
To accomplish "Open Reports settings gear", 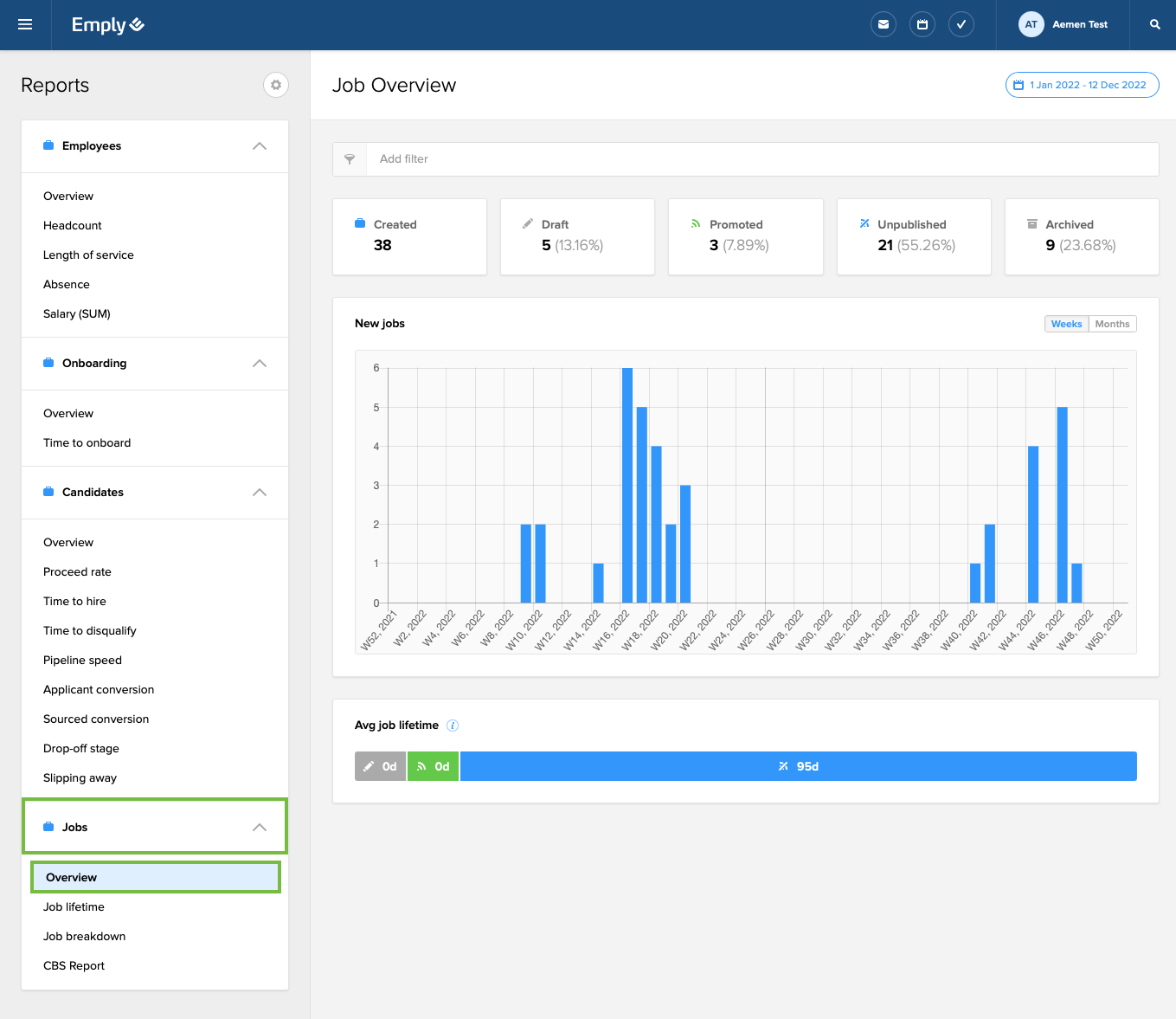I will [275, 85].
